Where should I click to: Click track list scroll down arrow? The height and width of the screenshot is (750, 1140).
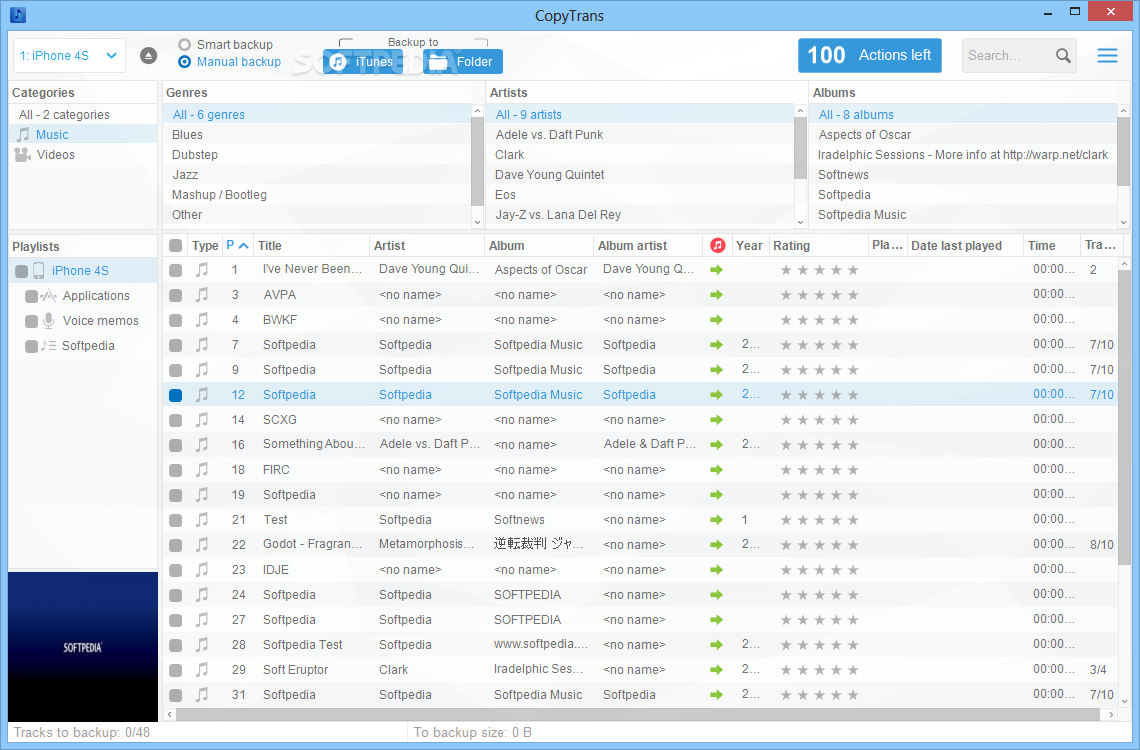point(1125,701)
